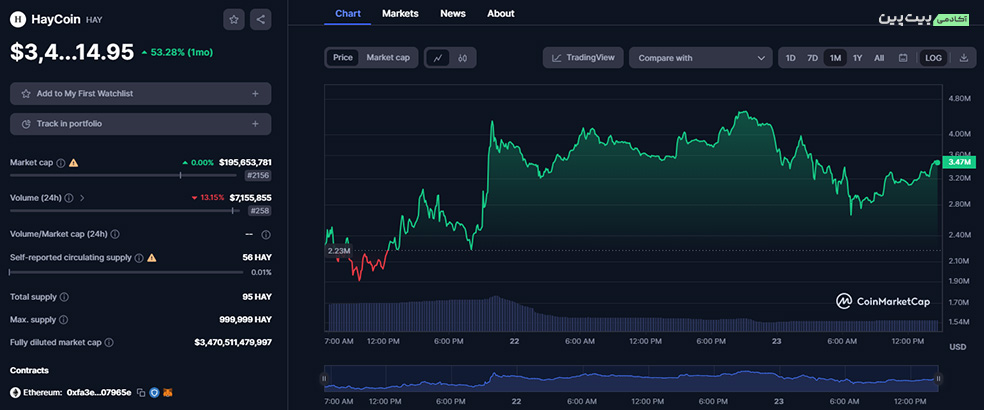
Task: Copy the Ethereum contract address
Action: [x=141, y=392]
